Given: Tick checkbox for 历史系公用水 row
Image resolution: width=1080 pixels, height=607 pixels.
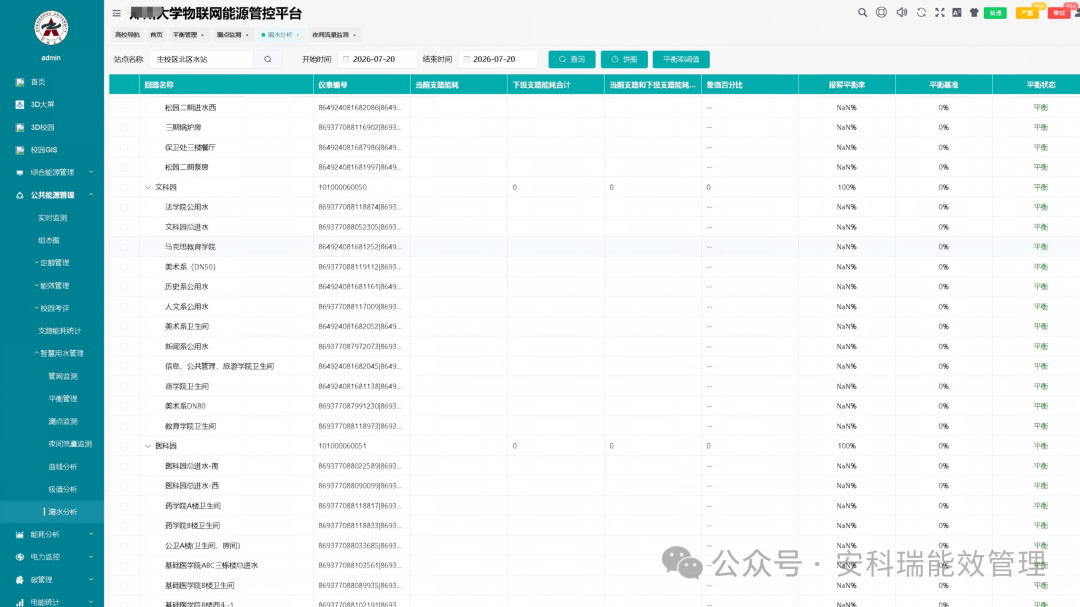Looking at the screenshot, I should coord(124,287).
